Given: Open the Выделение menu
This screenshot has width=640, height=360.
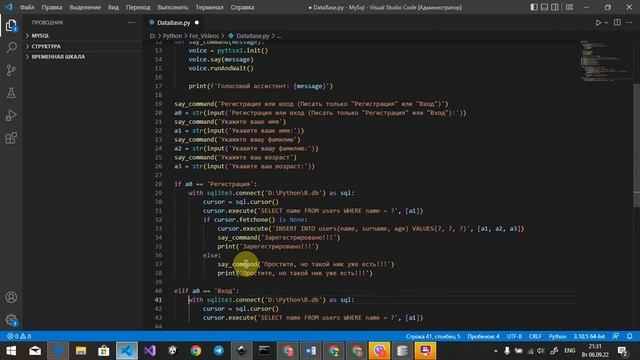Looking at the screenshot, I should click(x=85, y=7).
